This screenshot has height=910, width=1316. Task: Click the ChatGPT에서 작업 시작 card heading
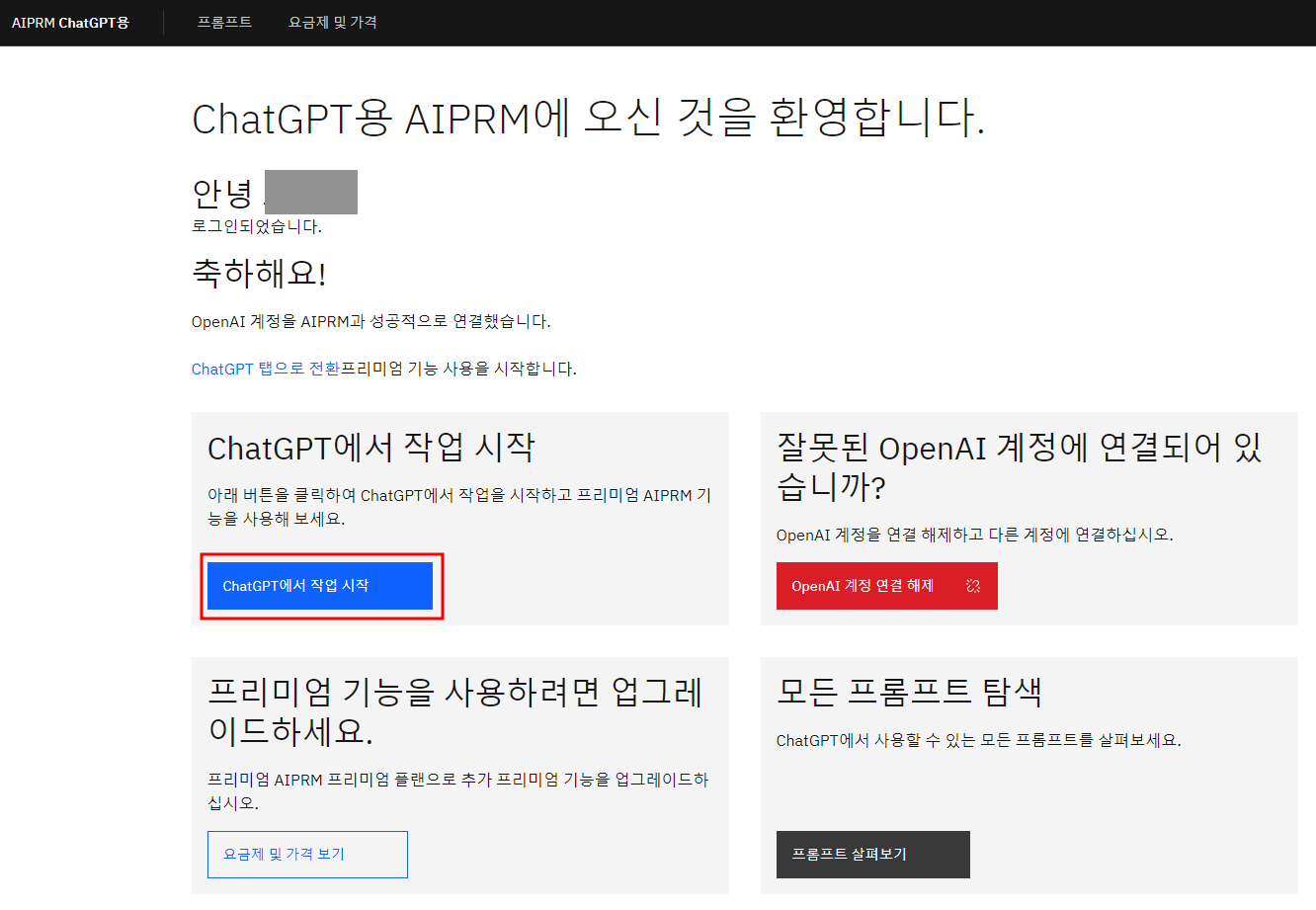371,448
